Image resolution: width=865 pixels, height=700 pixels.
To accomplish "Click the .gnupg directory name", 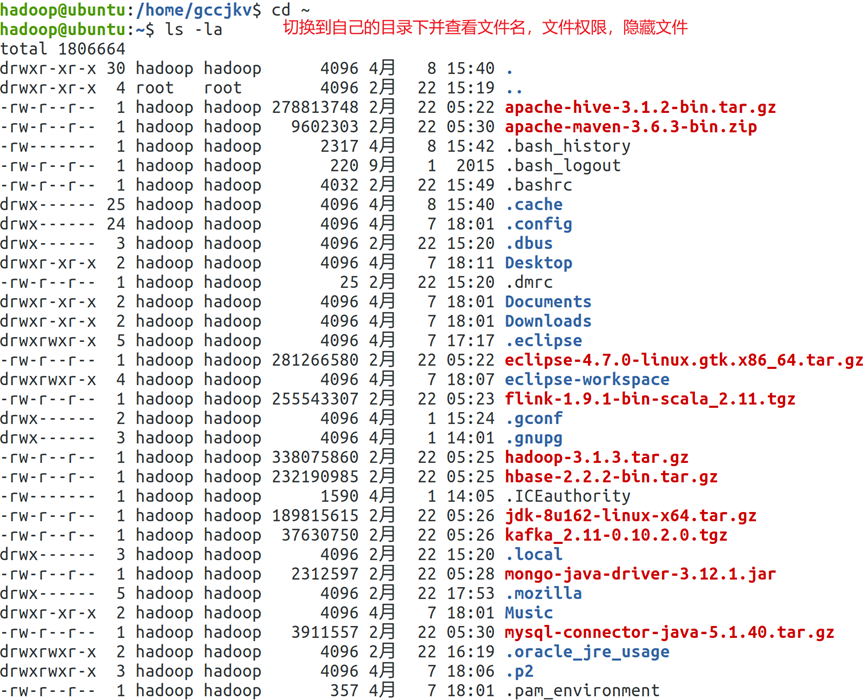I will 533,438.
